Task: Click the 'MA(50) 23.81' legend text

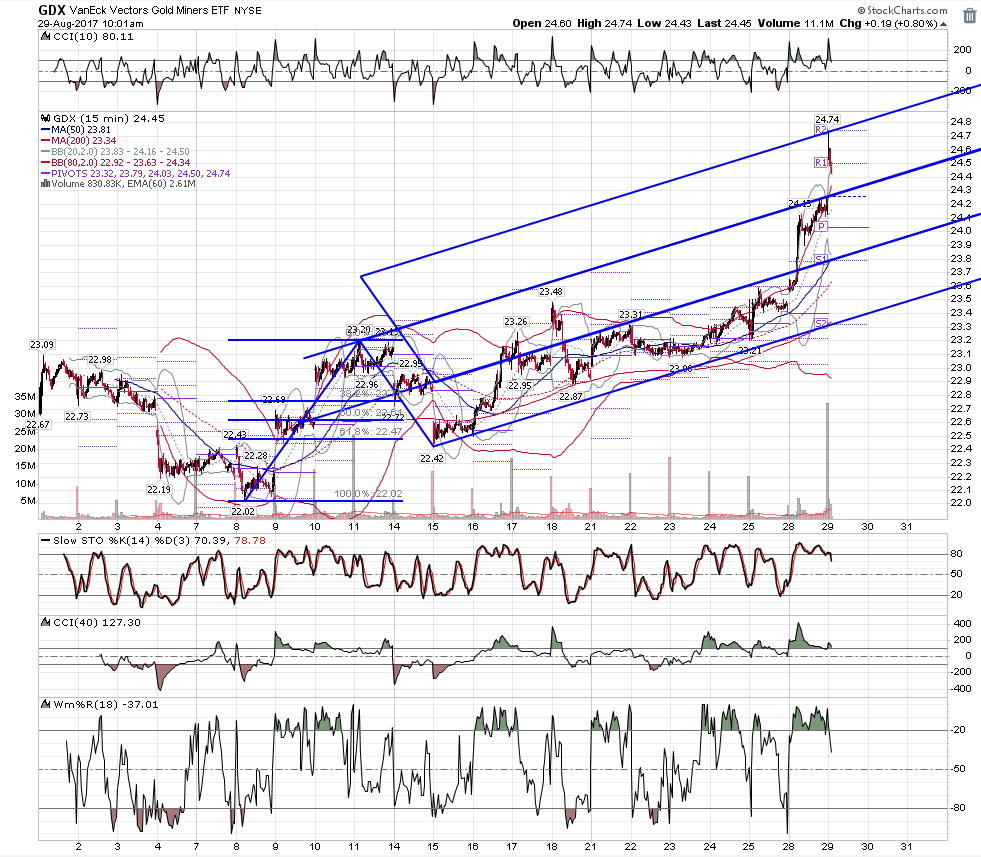Action: point(81,130)
